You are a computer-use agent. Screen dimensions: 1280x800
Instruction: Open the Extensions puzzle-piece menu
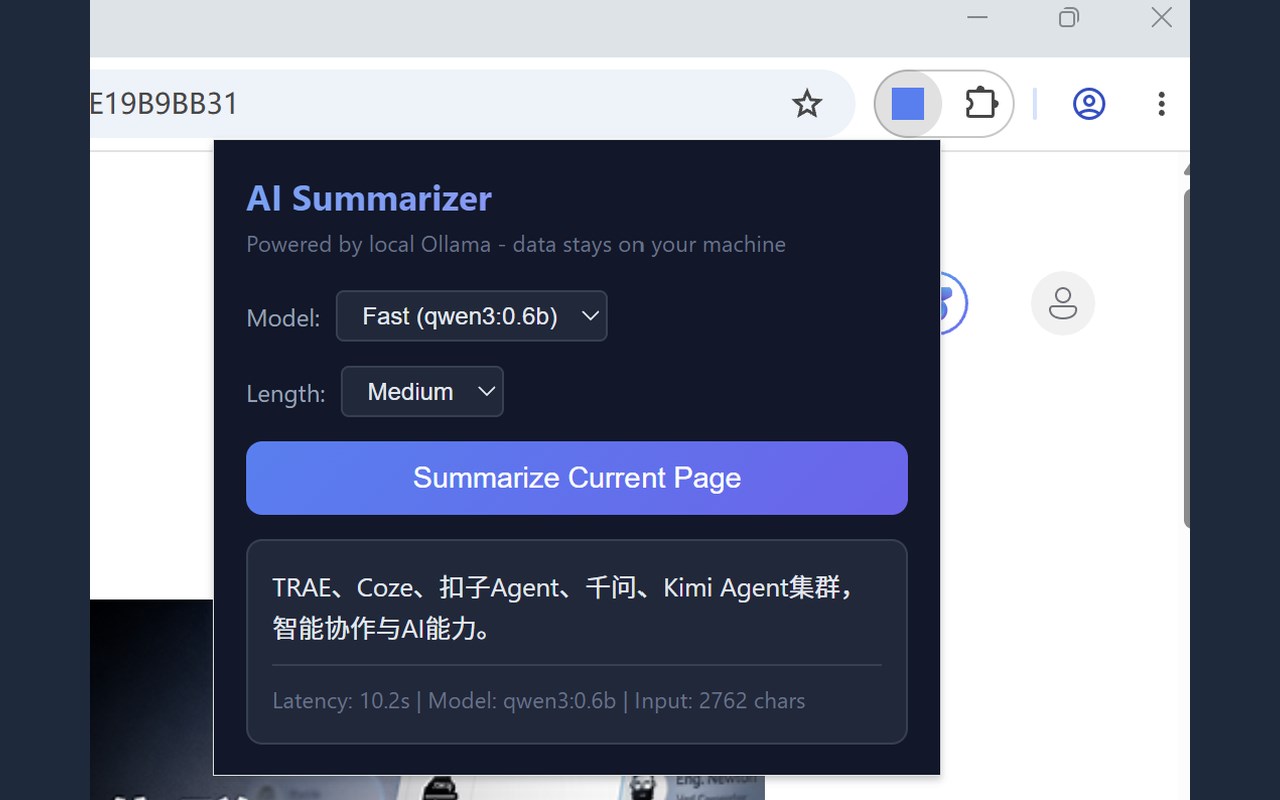click(981, 103)
